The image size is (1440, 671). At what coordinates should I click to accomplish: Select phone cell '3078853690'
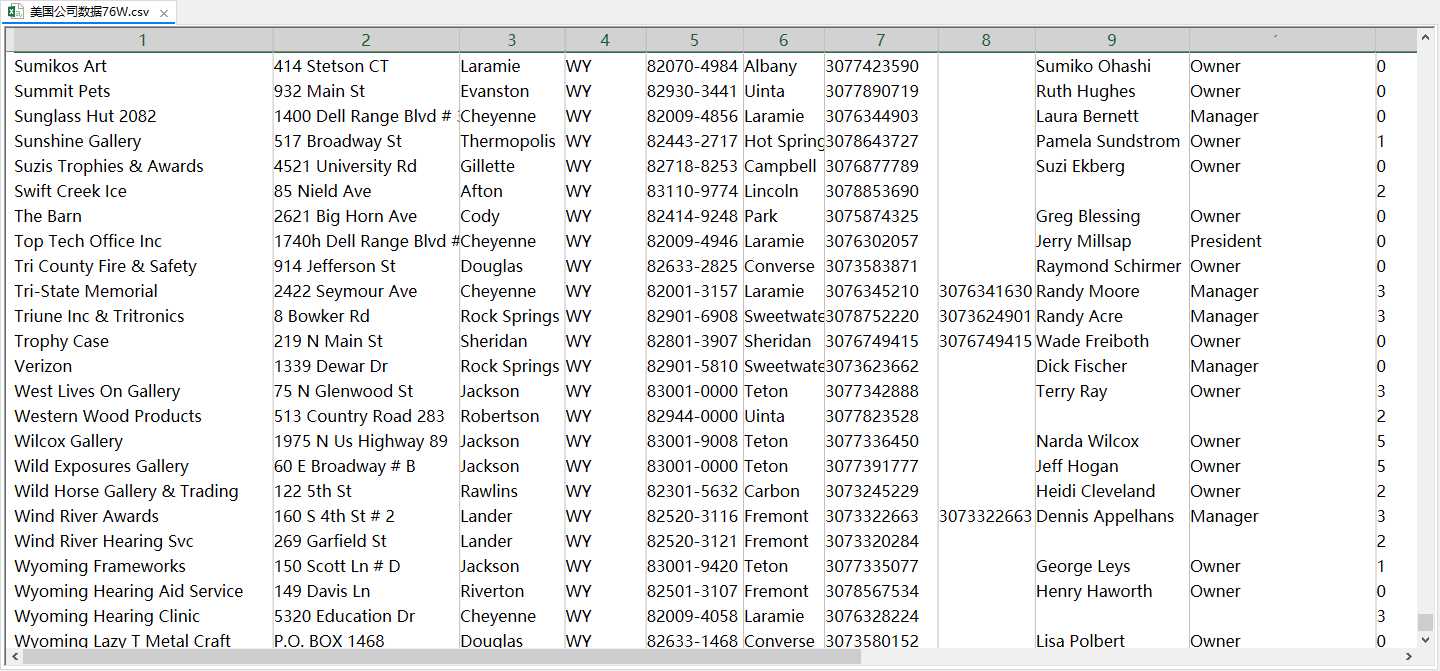point(881,191)
